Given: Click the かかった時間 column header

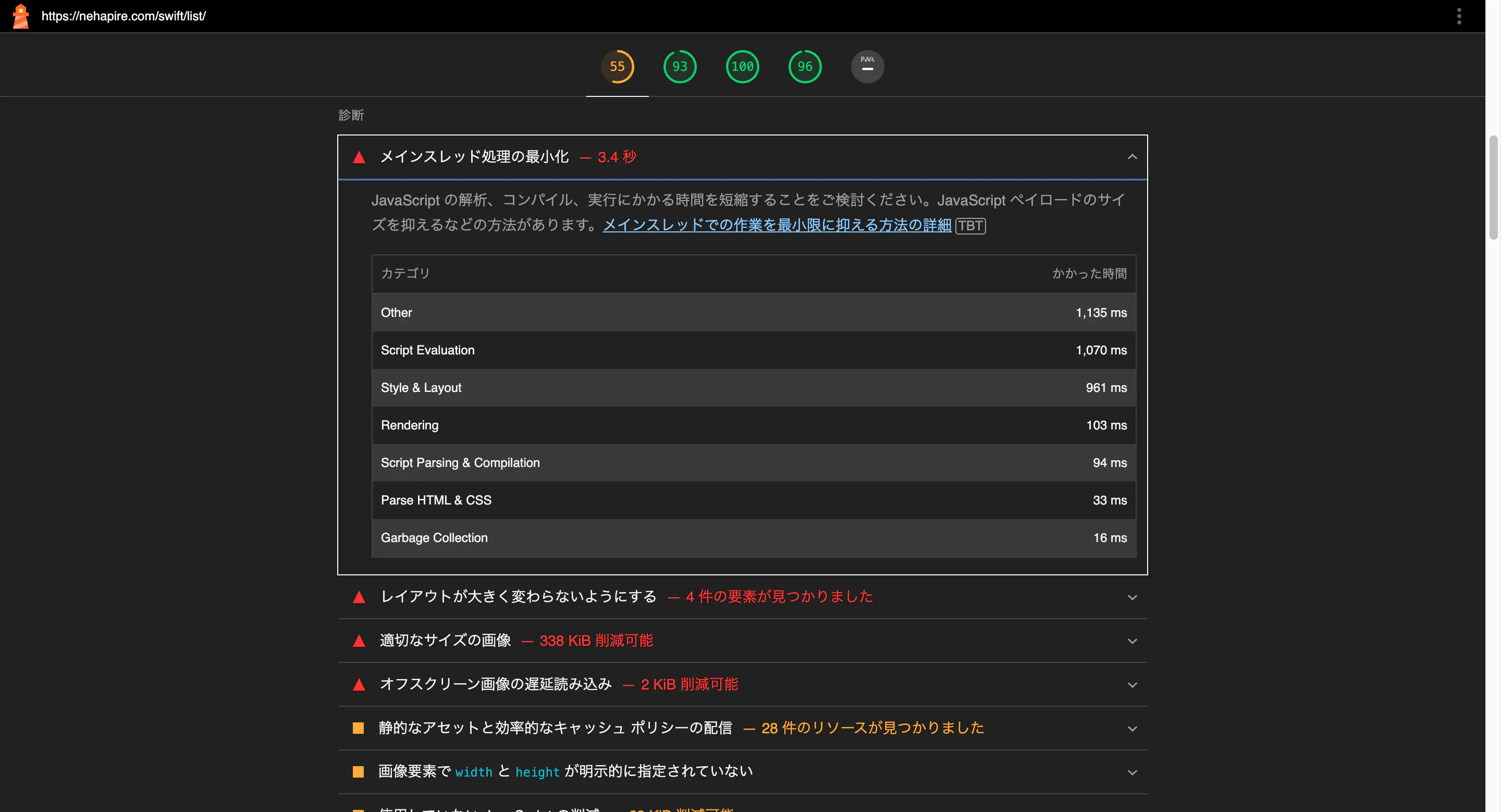Looking at the screenshot, I should (1089, 274).
